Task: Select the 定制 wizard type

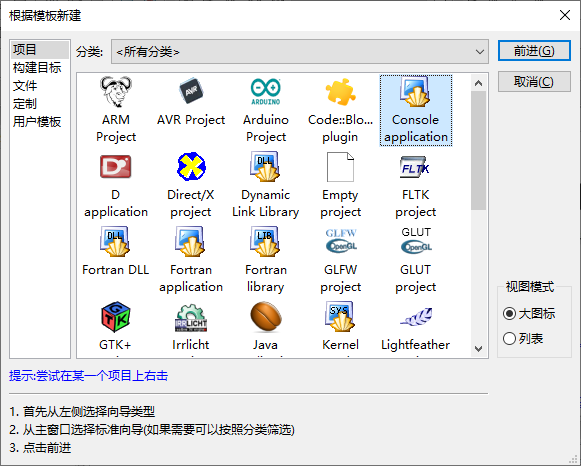Action: click(40, 103)
